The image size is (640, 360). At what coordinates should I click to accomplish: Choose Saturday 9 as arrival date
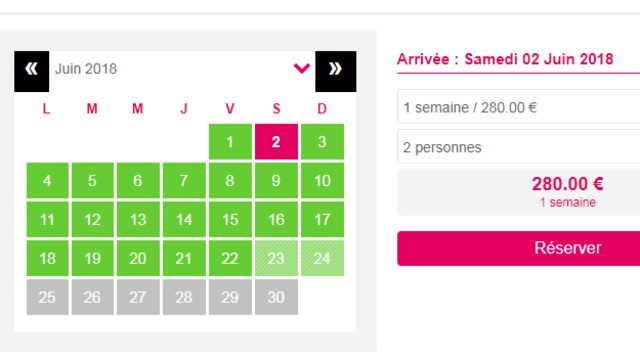(276, 180)
